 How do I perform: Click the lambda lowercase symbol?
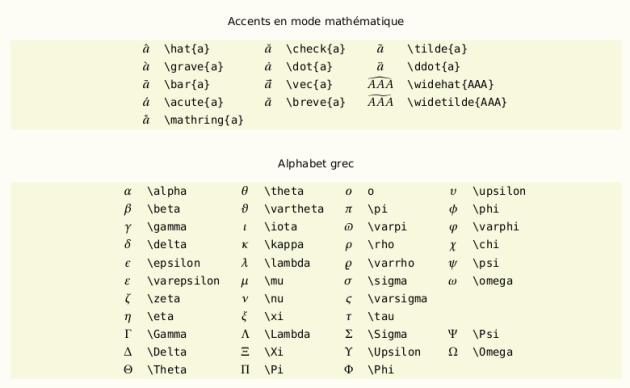click(x=244, y=263)
